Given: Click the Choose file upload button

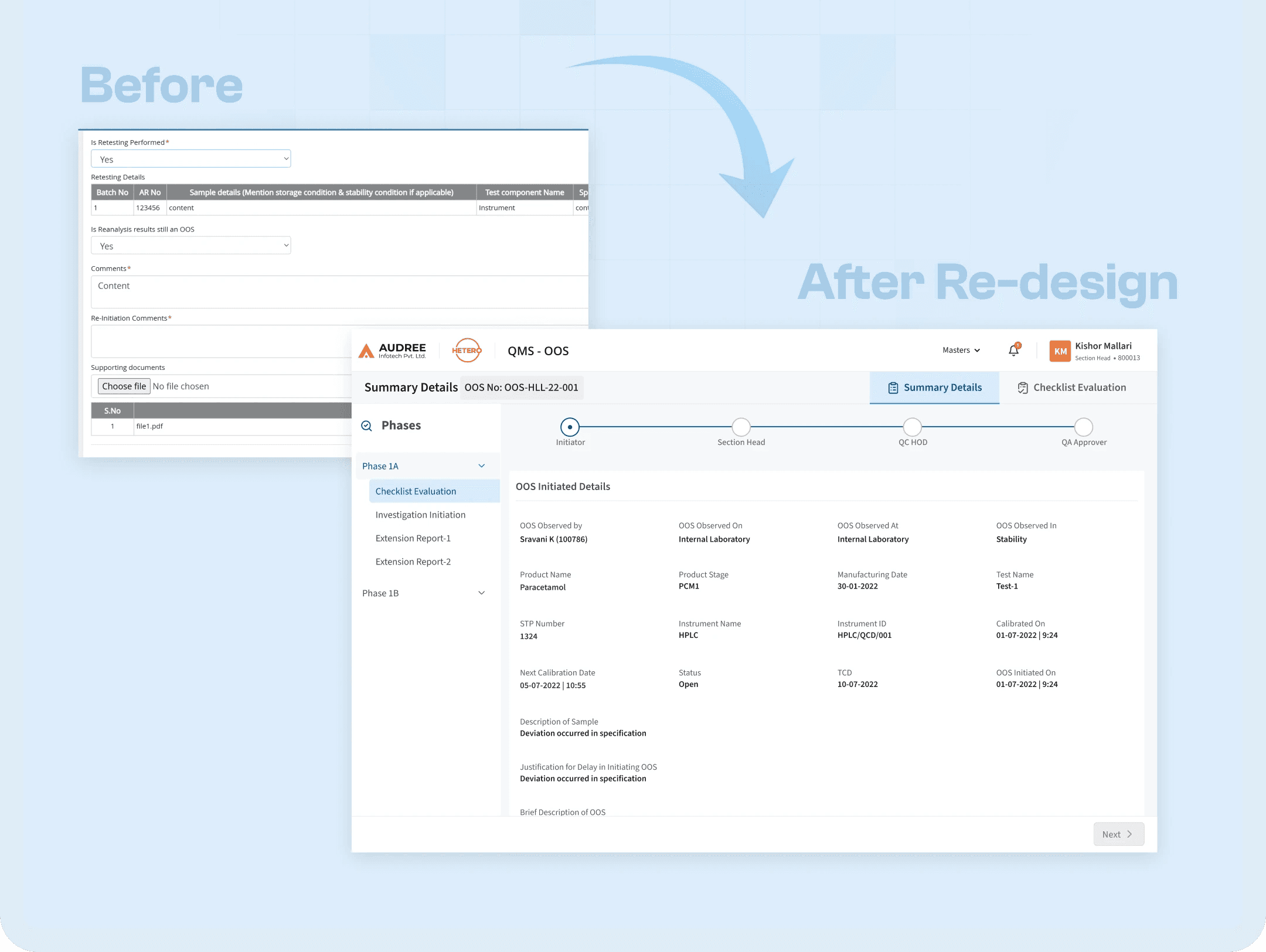Looking at the screenshot, I should coord(124,386).
